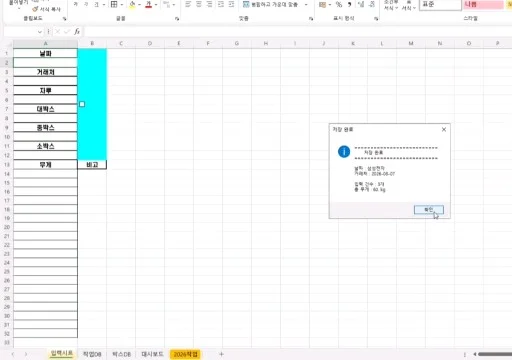Switch to 작업DB sheet tab
Viewport: 512px width, 360px height.
tap(92, 354)
